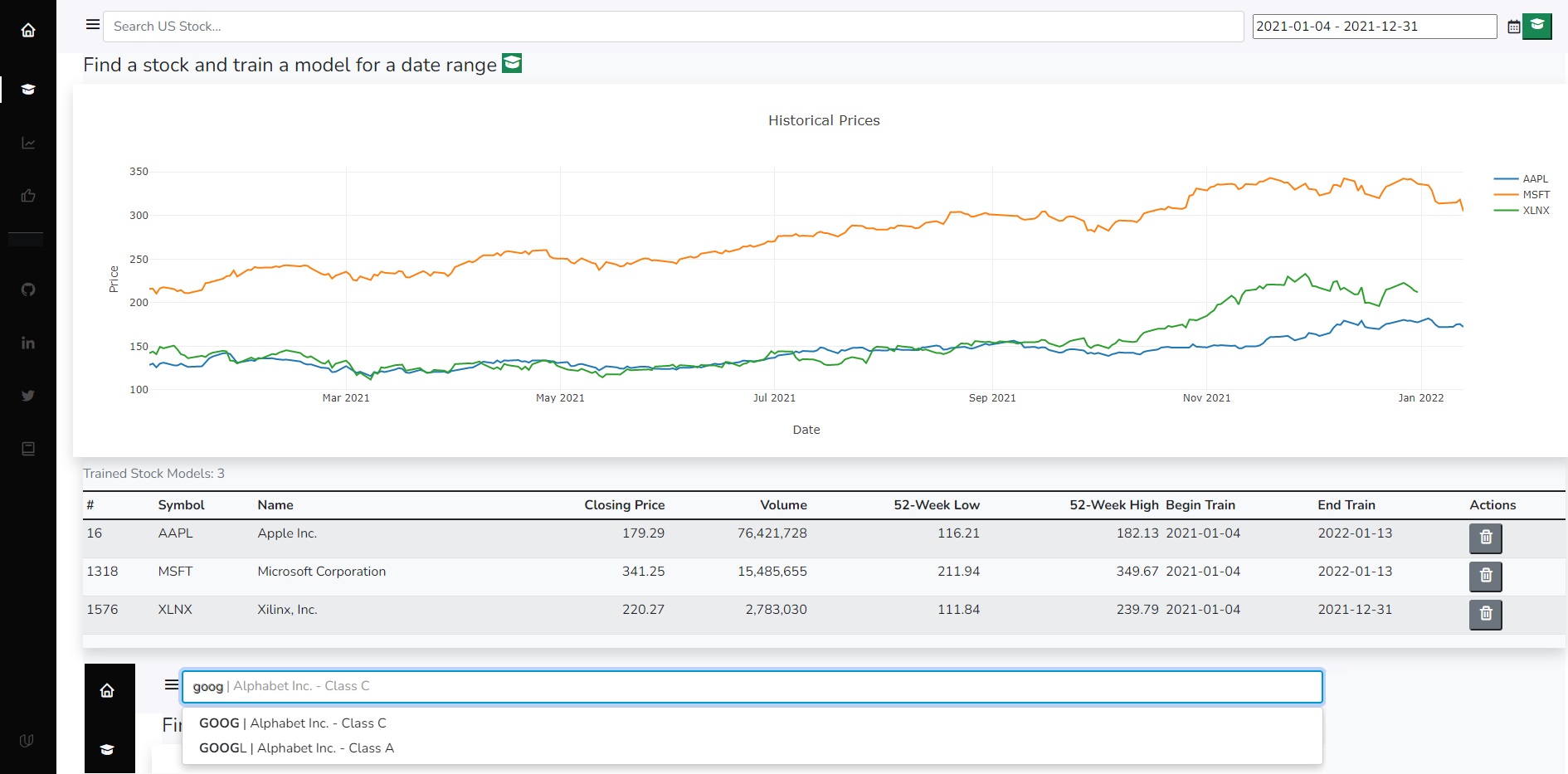Click the goog search input box
The width and height of the screenshot is (1568, 774).
(x=752, y=687)
